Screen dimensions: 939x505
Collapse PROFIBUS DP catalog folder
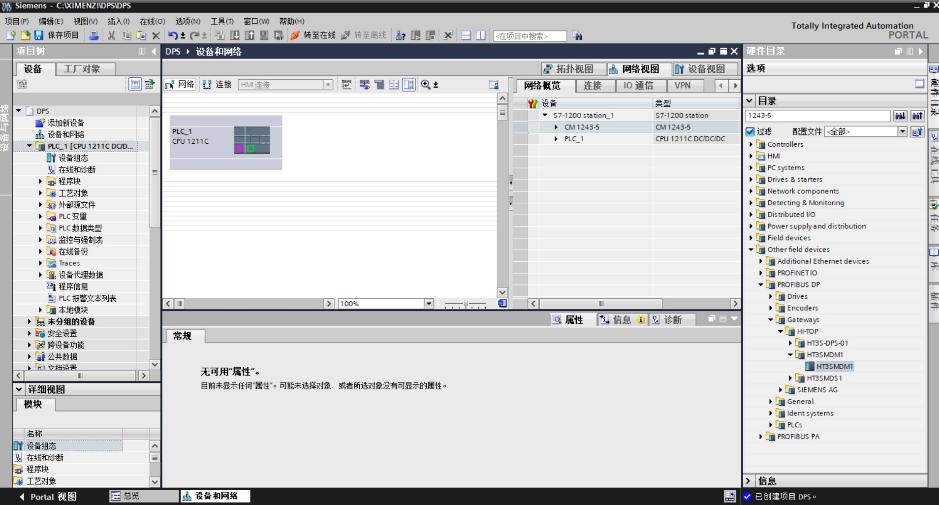pos(761,285)
